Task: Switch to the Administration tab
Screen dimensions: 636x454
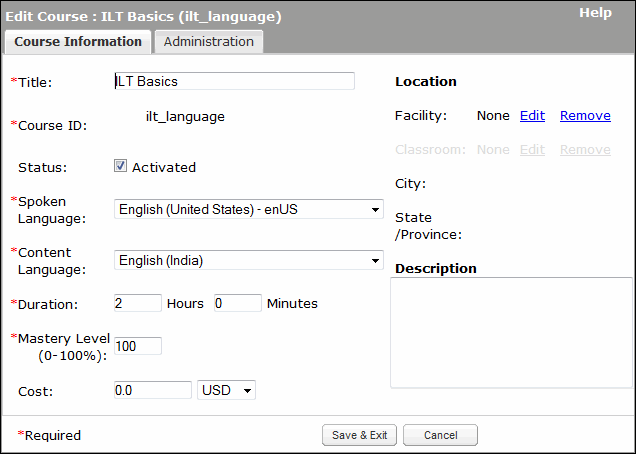Action: point(208,42)
